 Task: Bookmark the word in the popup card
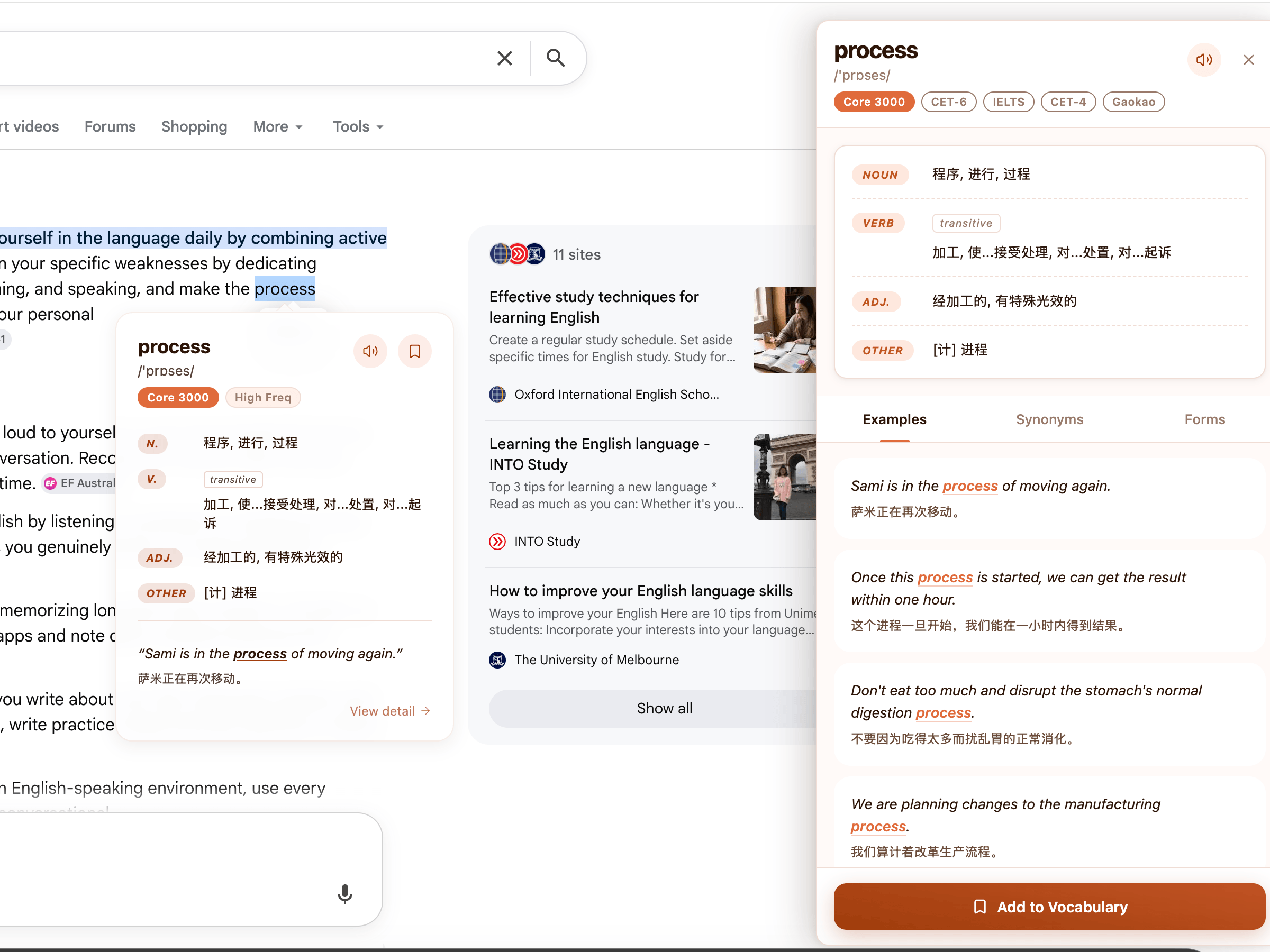coord(414,351)
